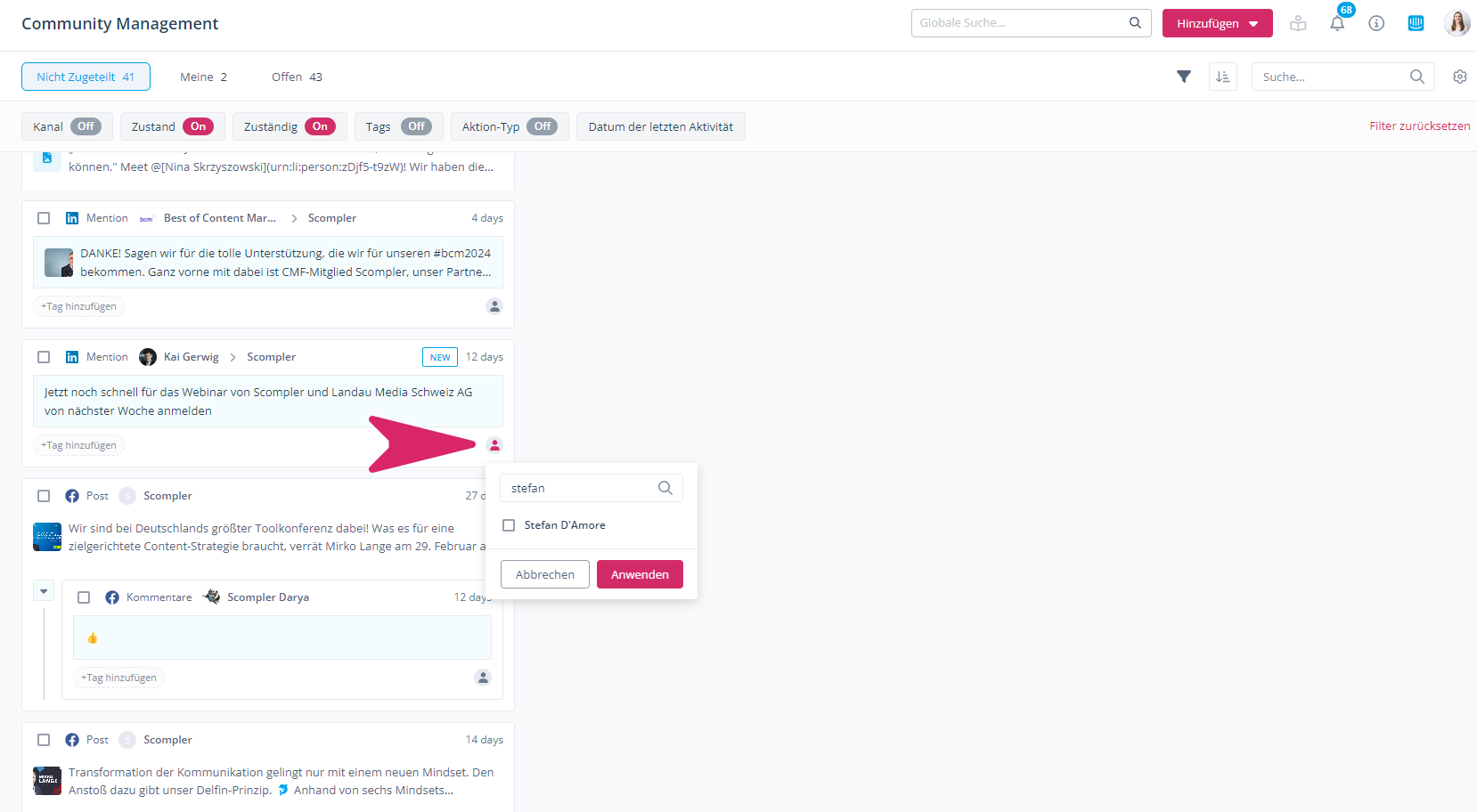The image size is (1477, 812).
Task: Open the notifications bell icon
Action: tap(1337, 24)
